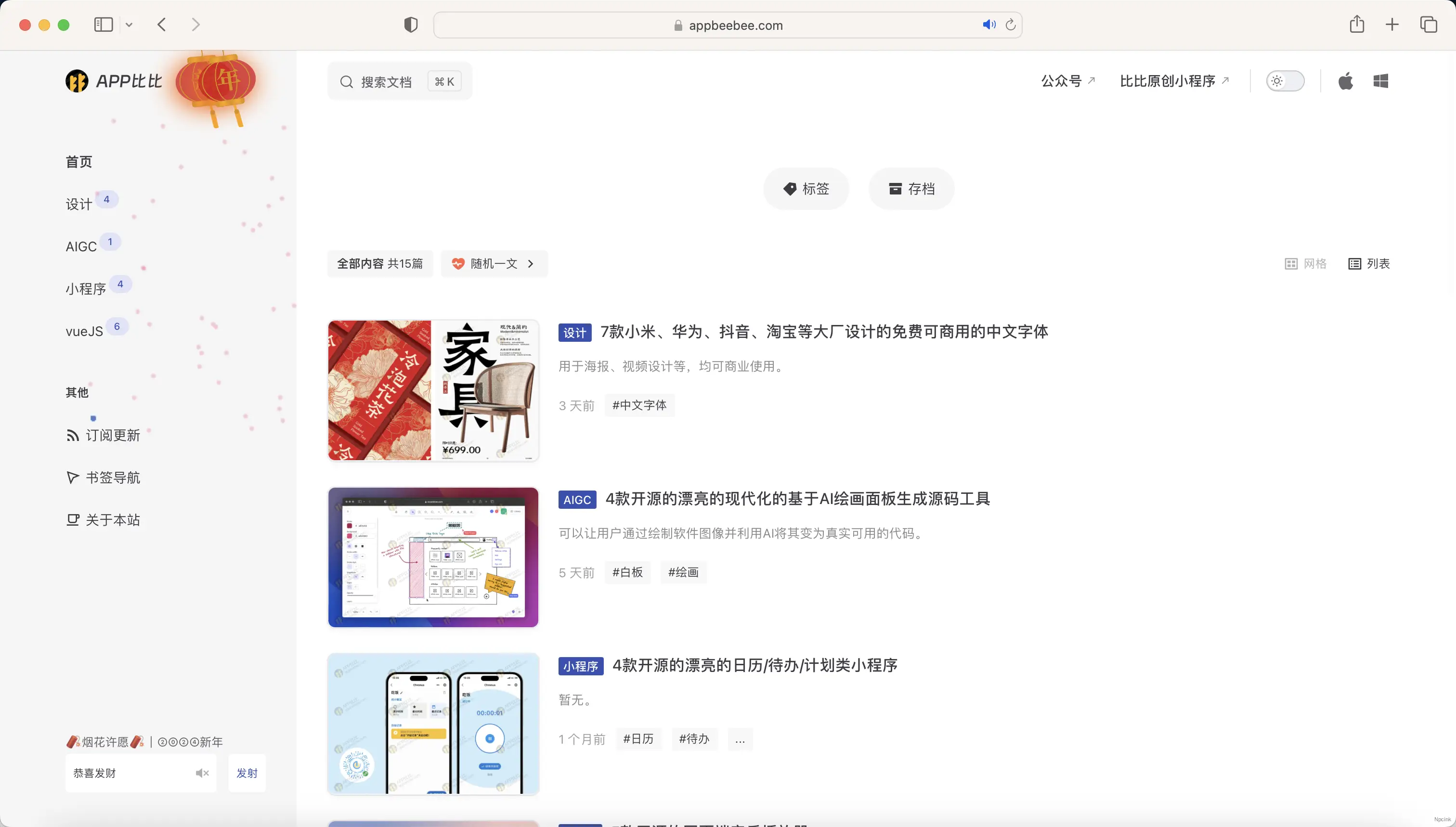Switch to 网格 grid view
The height and width of the screenshot is (827, 1456).
tap(1305, 263)
